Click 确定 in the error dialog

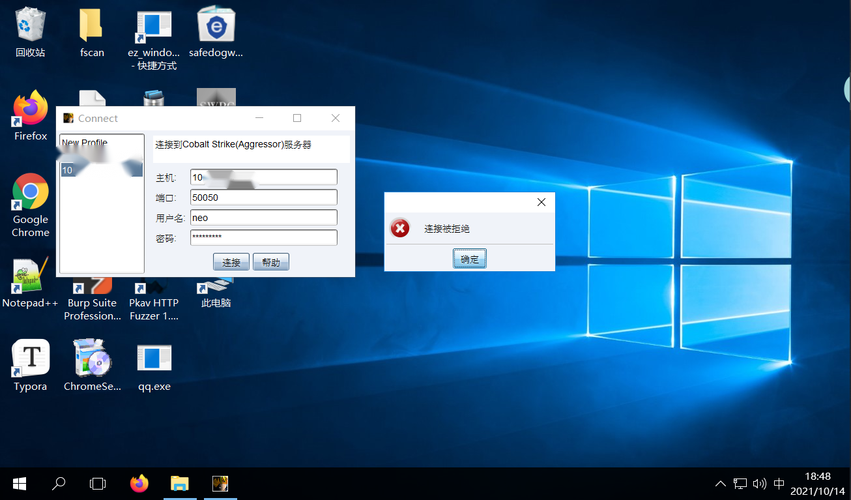coord(469,259)
